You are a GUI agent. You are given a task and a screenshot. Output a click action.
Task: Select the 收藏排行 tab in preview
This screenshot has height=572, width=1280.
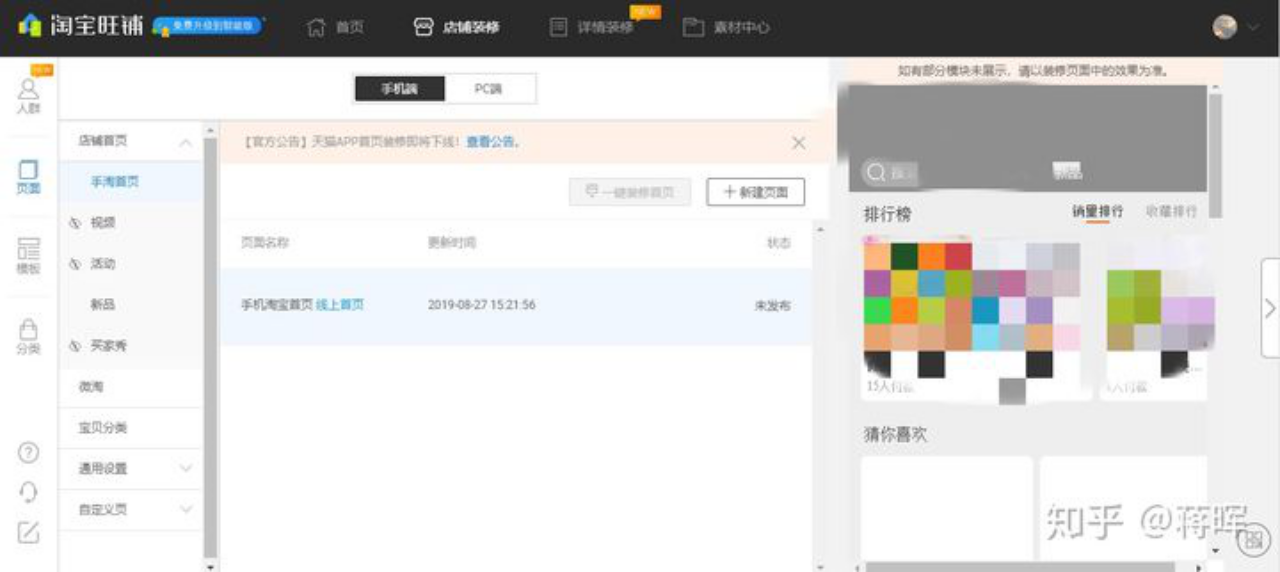tap(1171, 212)
